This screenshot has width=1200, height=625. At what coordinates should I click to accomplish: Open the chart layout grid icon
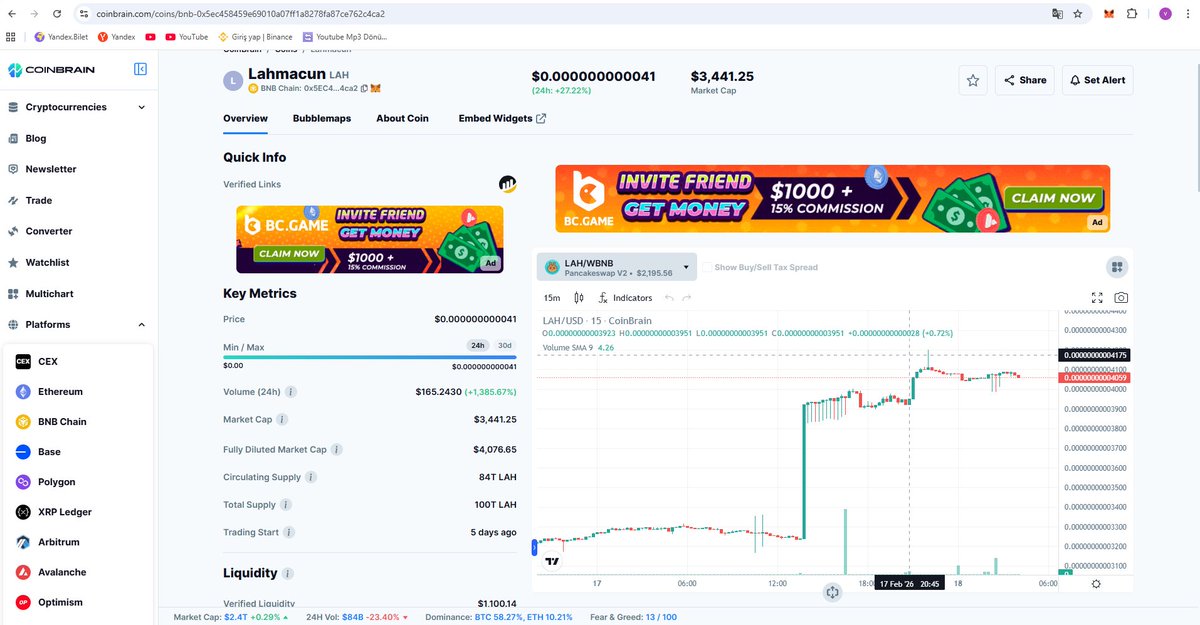coord(1117,267)
